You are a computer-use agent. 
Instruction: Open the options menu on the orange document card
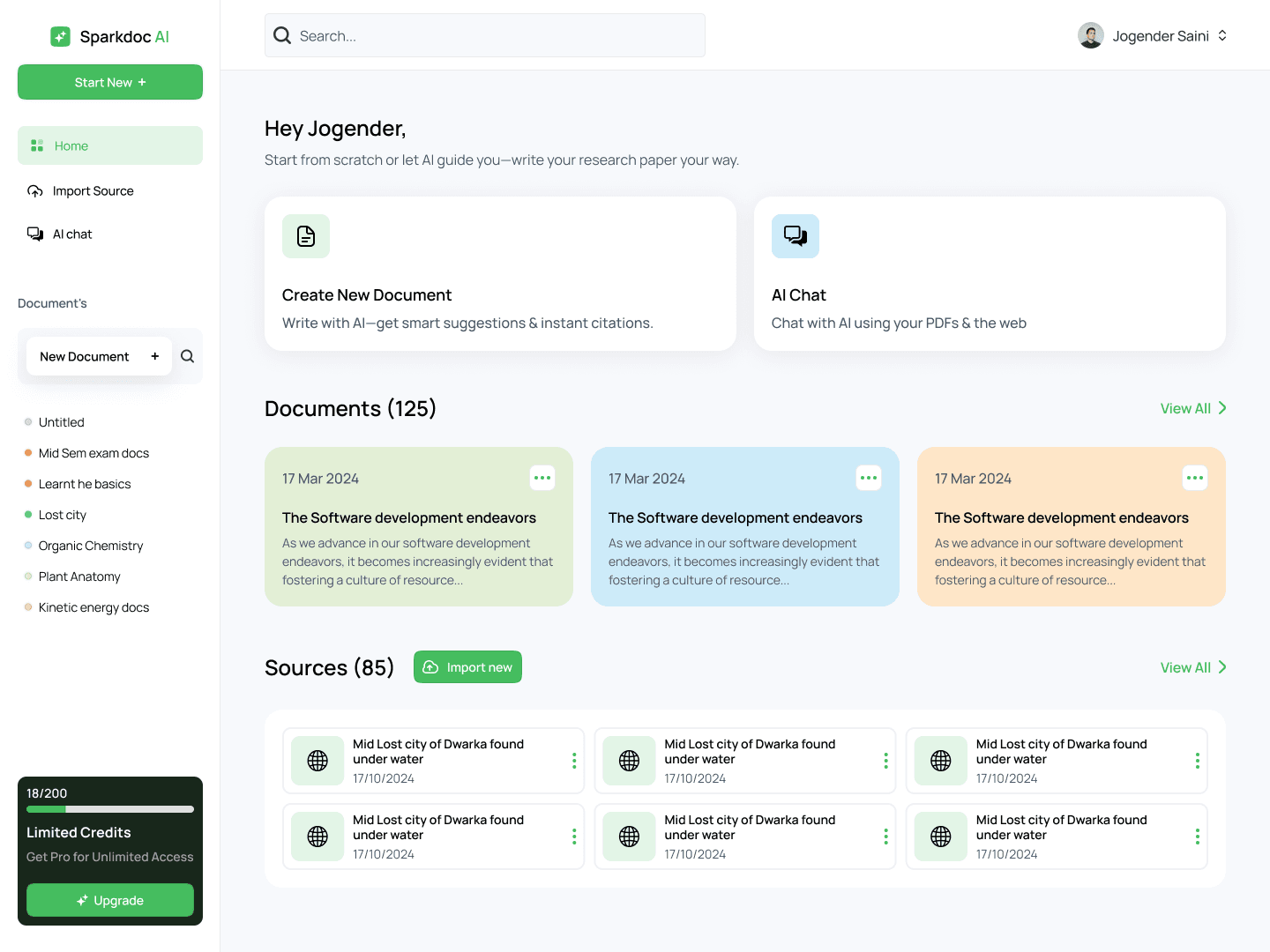coord(1194,477)
